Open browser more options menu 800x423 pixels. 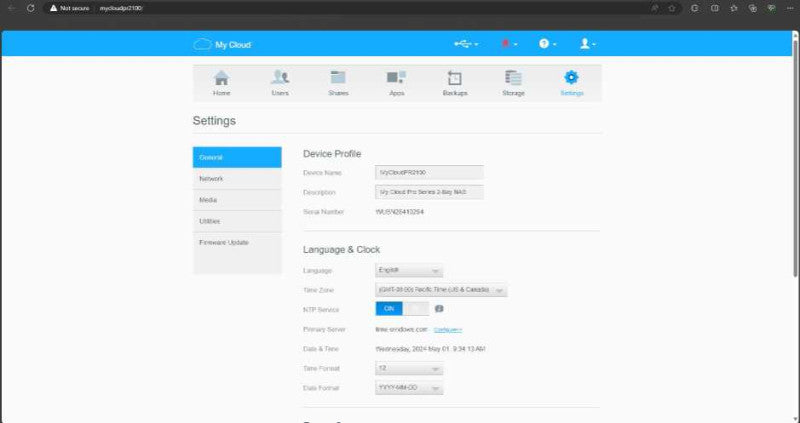(x=790, y=8)
